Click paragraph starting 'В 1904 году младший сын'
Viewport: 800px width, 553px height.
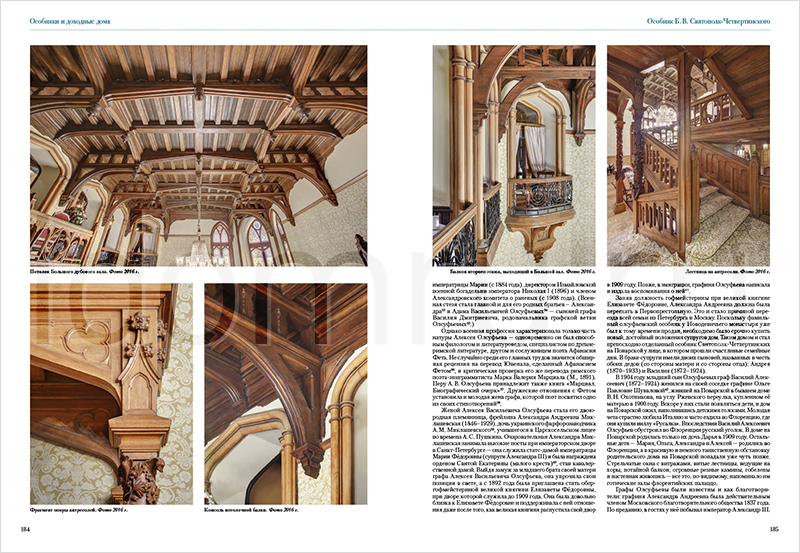pos(688,433)
